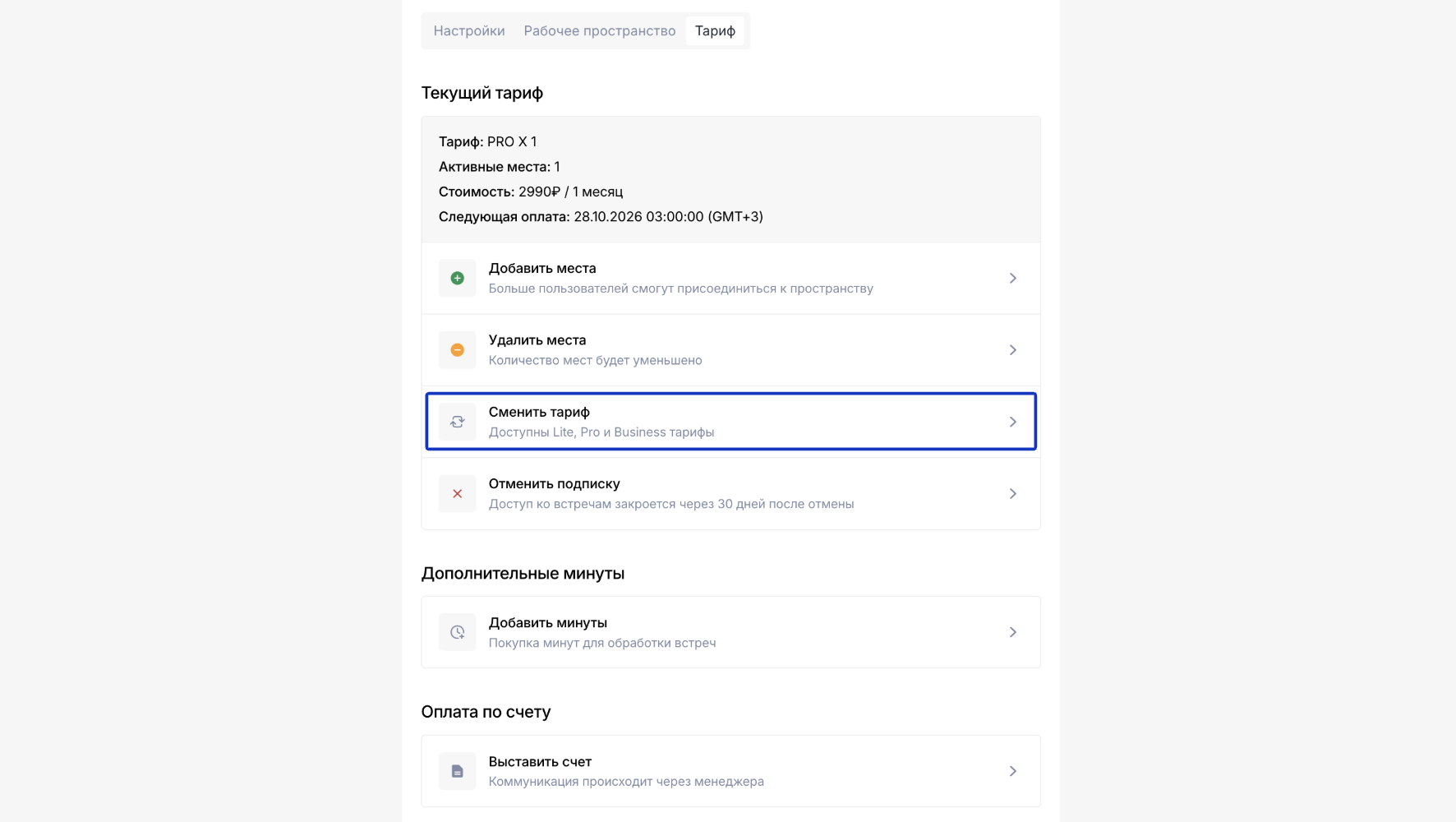The width and height of the screenshot is (1456, 822).
Task: Click the orange minus icon for removing seats
Action: (458, 350)
